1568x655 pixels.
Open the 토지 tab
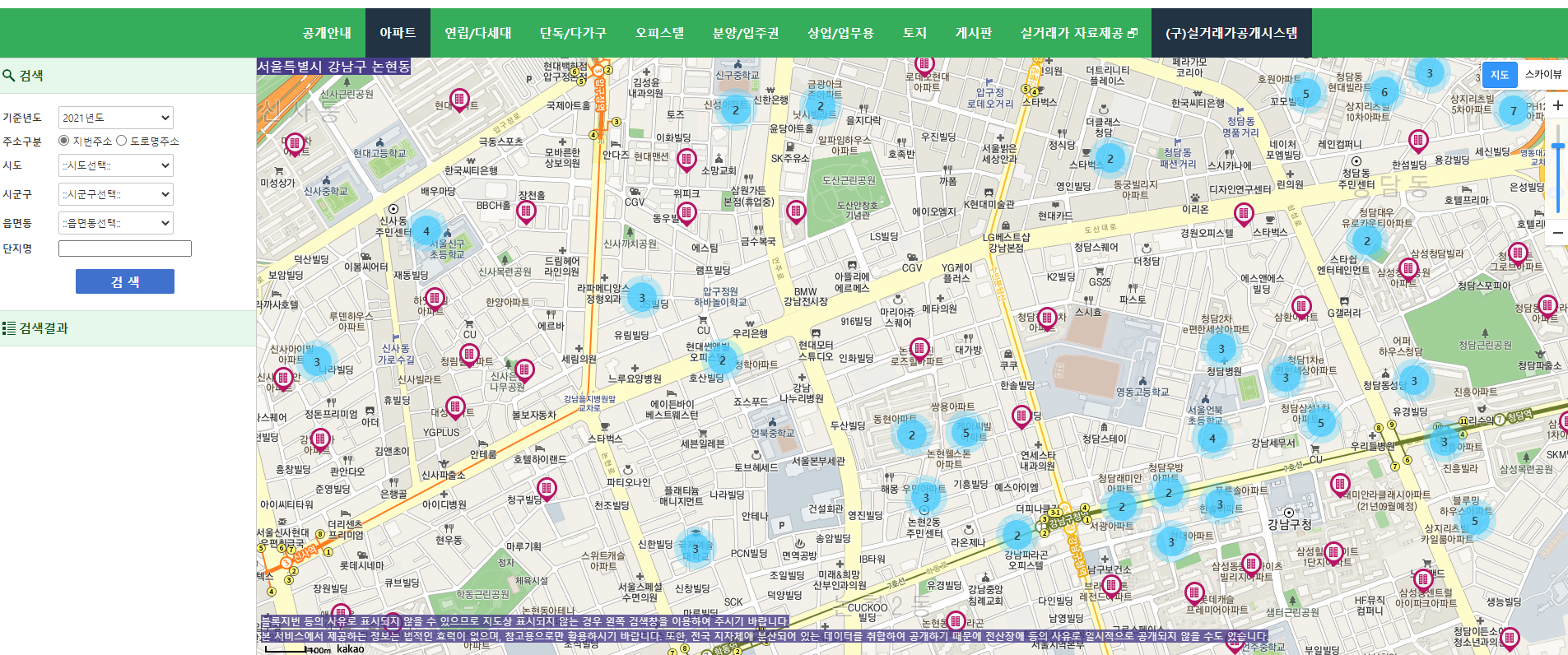[914, 33]
